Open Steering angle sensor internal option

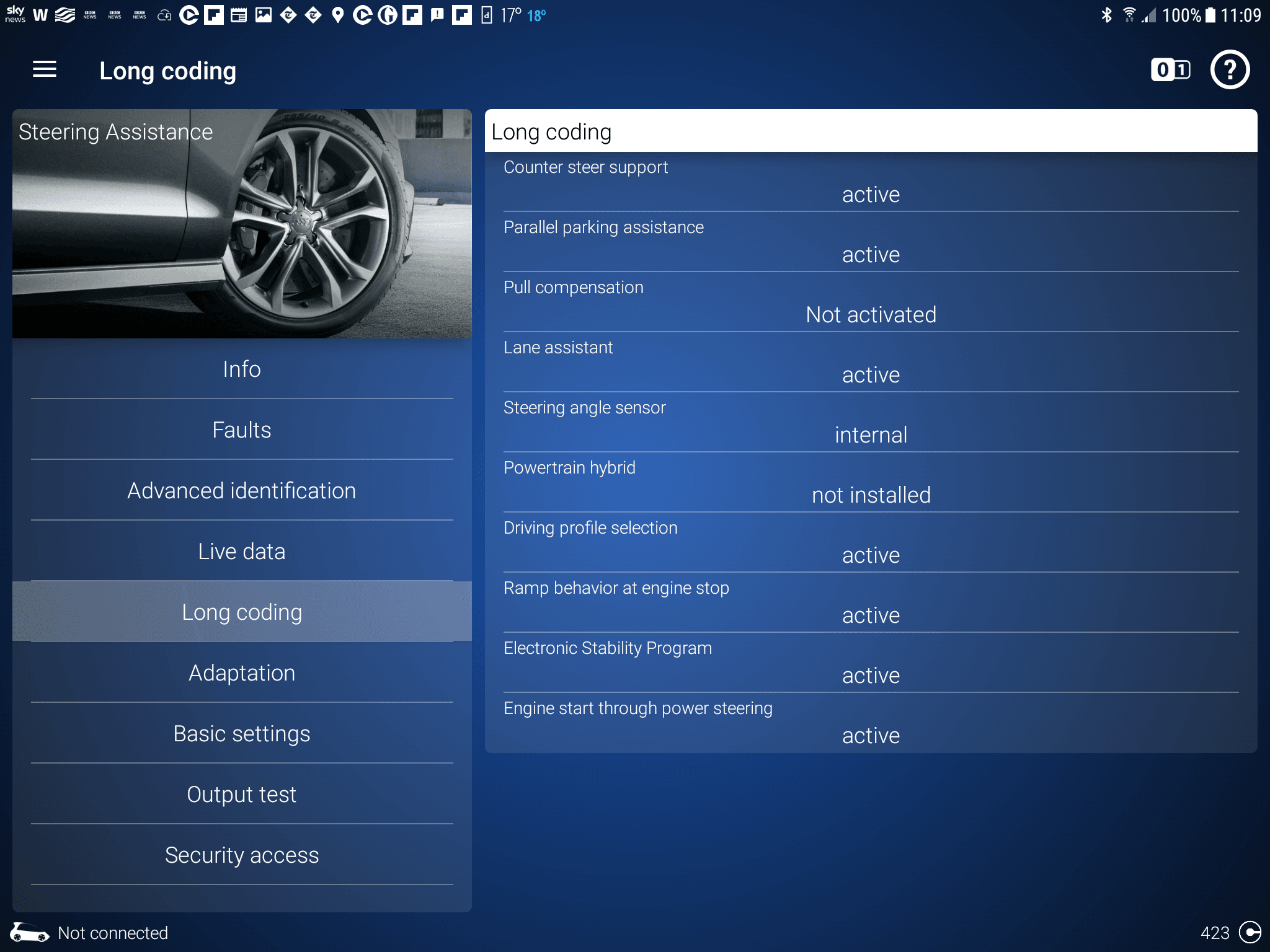tap(870, 435)
